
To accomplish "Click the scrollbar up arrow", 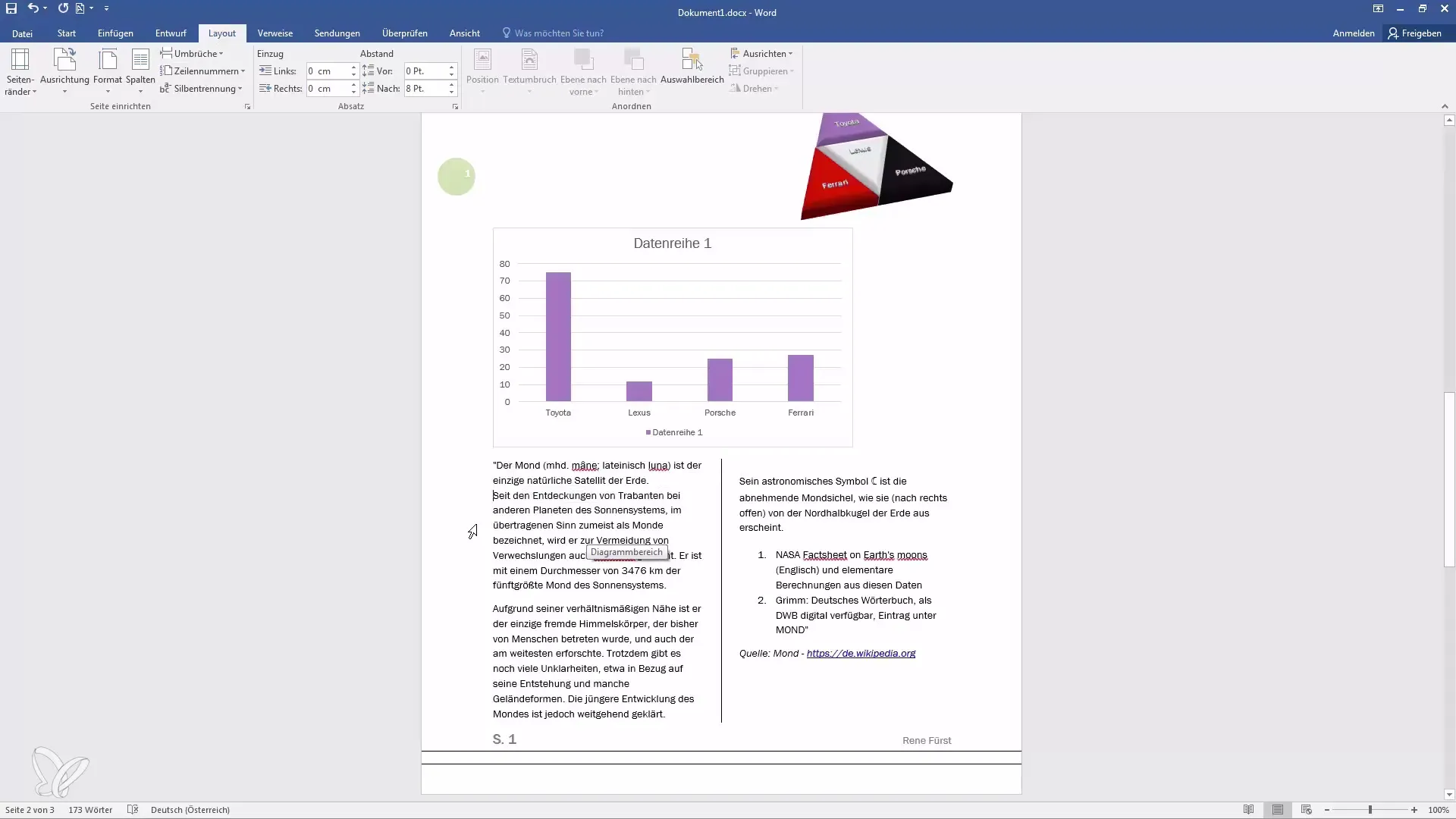I will coord(1449,120).
